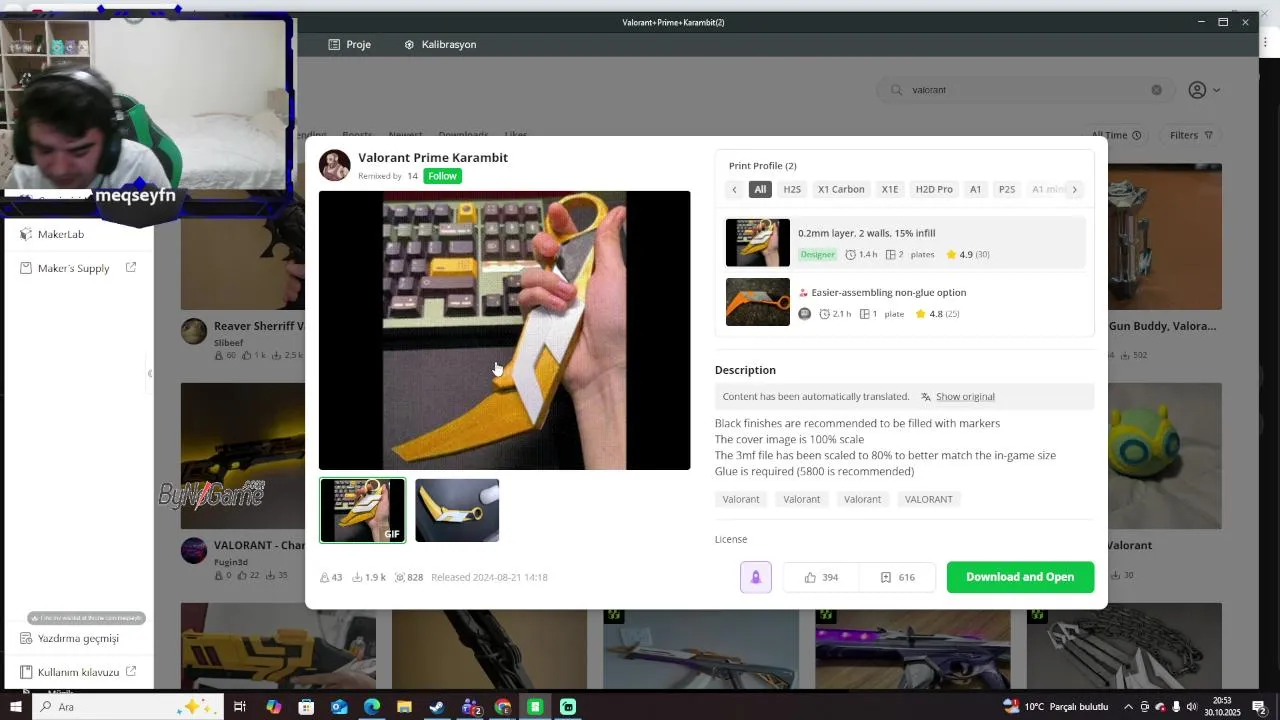Open the volume control in tray
Viewport: 1280px width, 720px height.
(1191, 707)
